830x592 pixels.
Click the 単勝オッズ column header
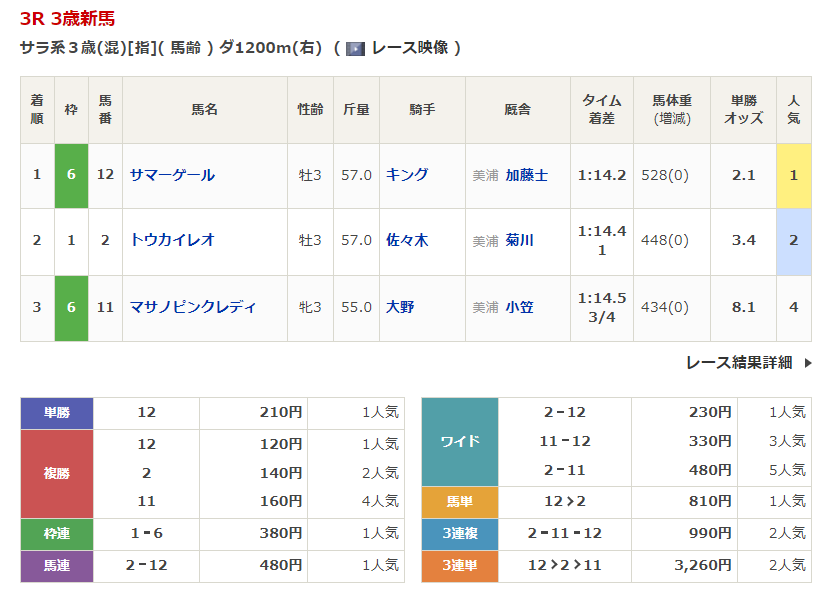pos(743,109)
